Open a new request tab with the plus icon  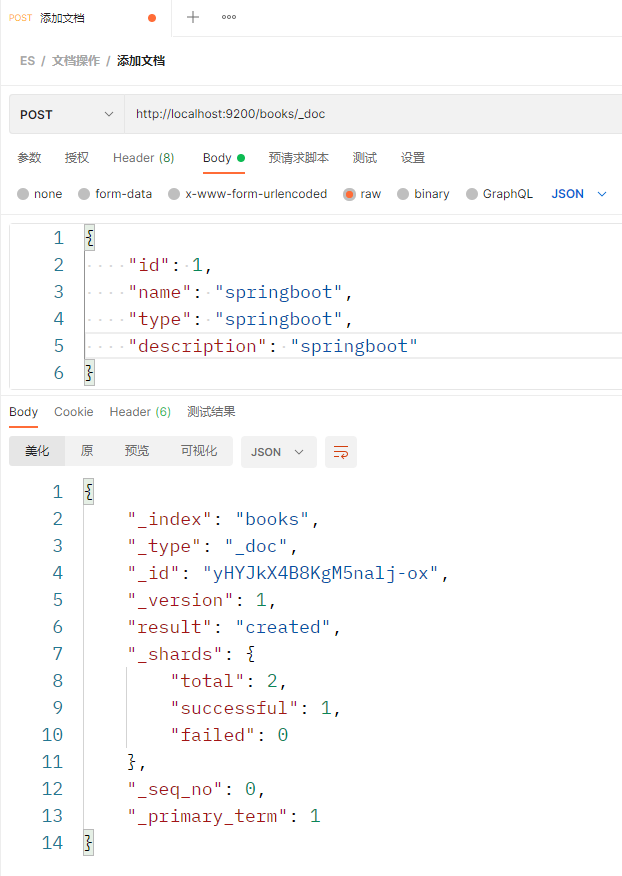(191, 17)
